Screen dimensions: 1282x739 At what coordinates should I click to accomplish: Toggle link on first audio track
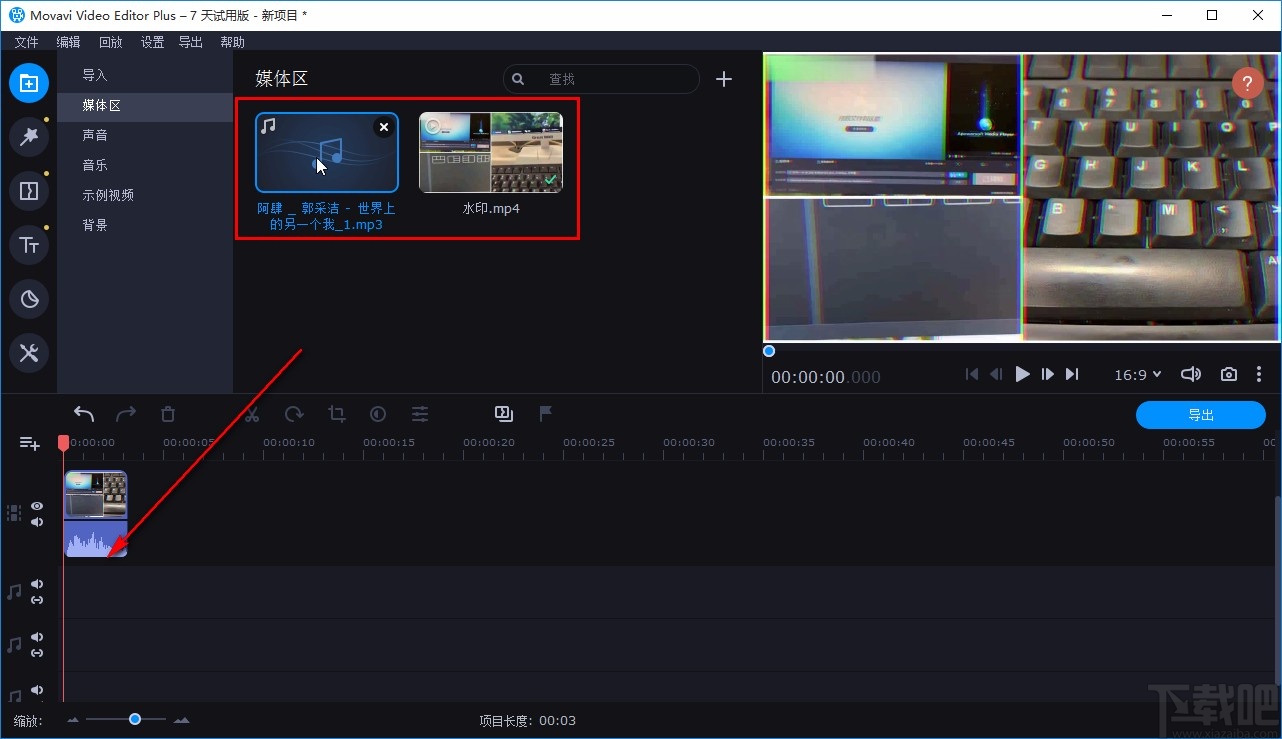click(x=37, y=600)
